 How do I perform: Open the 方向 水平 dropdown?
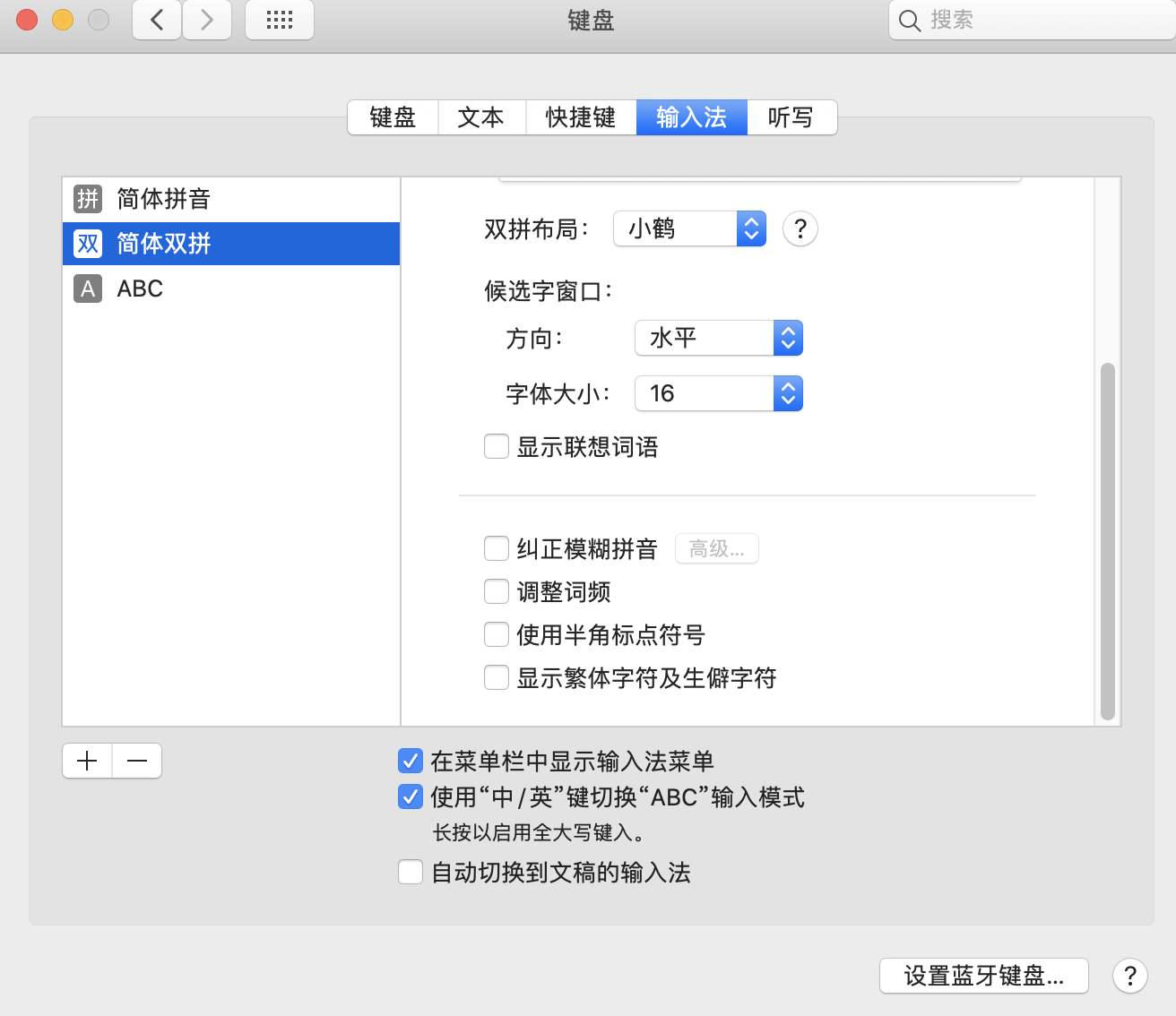click(x=718, y=338)
